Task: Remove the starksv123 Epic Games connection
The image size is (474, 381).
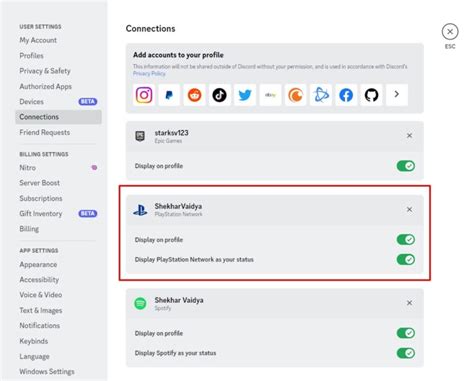Action: (x=409, y=136)
